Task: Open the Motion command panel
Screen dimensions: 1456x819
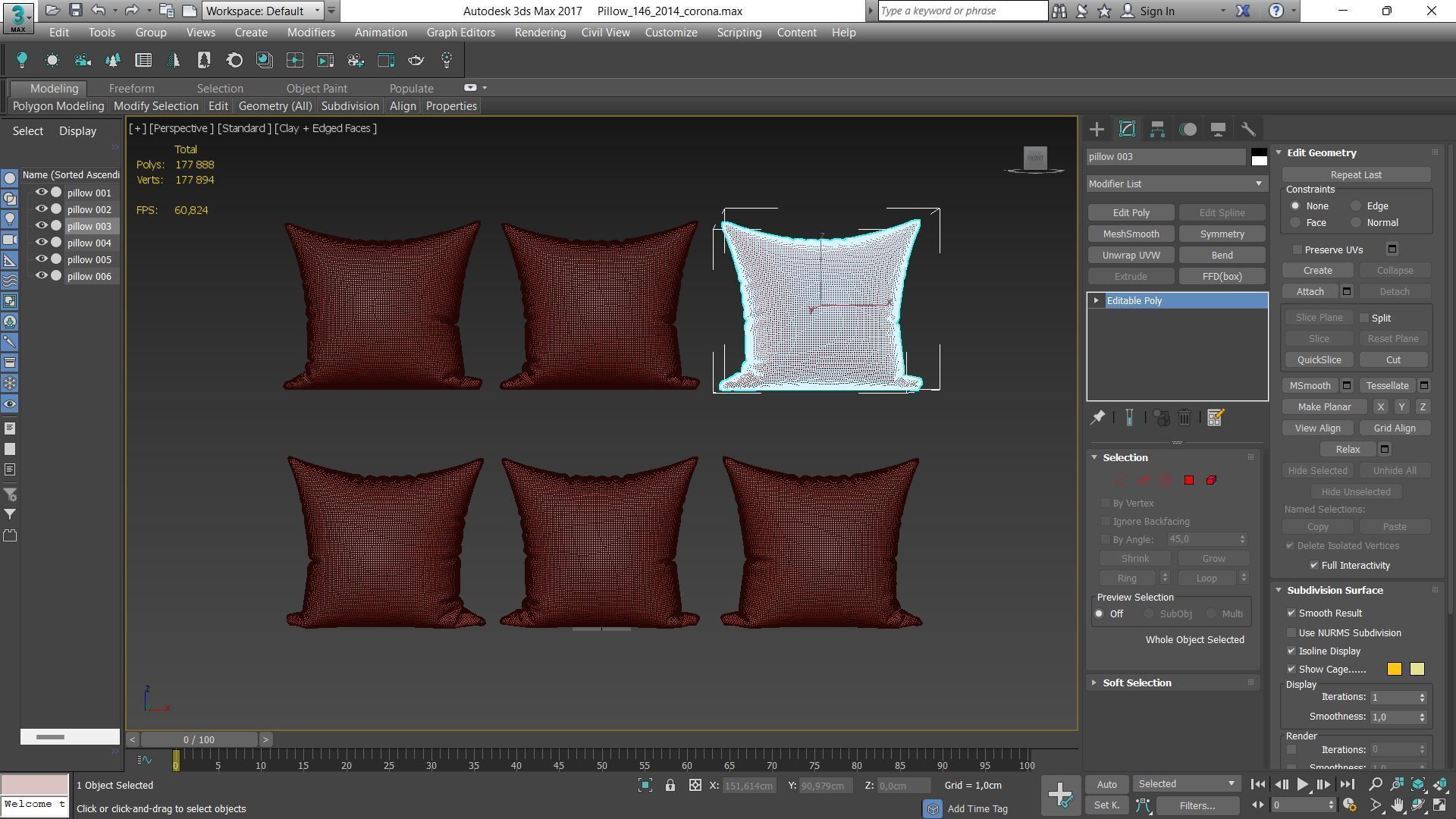Action: tap(1188, 129)
